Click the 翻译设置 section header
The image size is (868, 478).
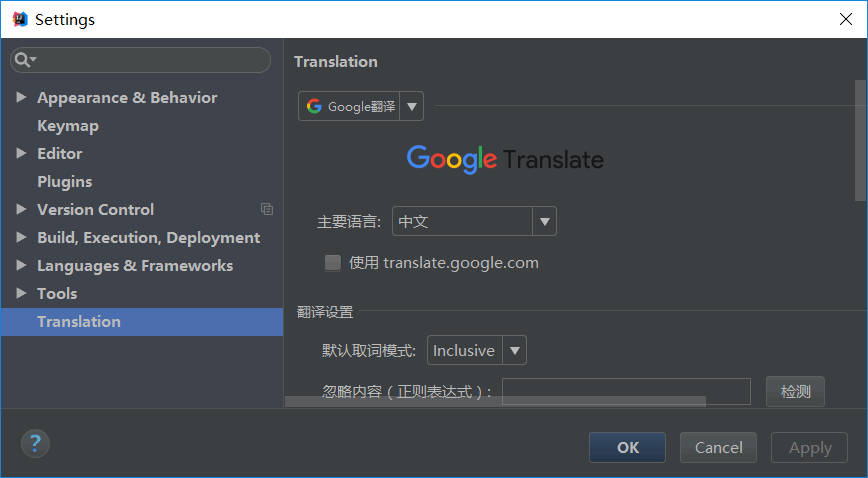click(x=325, y=312)
